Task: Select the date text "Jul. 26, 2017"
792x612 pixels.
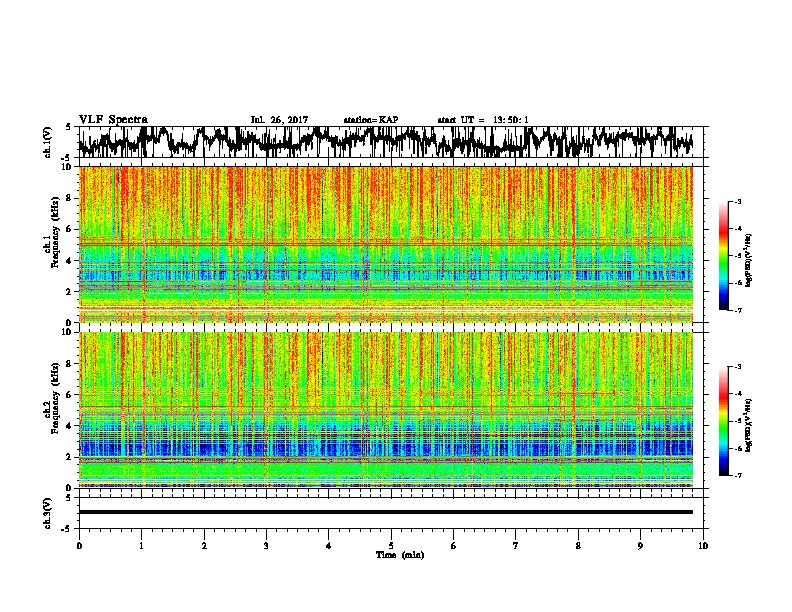Action: [279, 120]
